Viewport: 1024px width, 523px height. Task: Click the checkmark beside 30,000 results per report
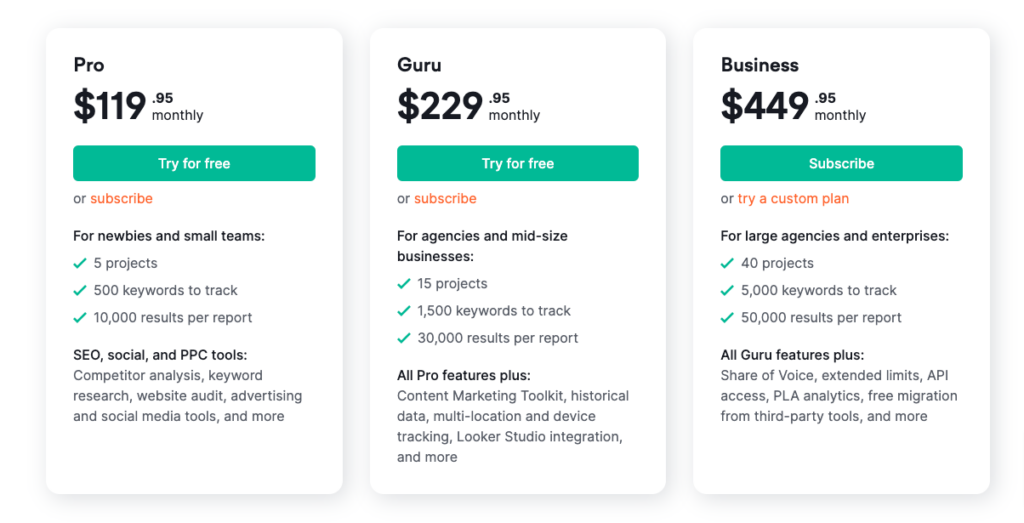pos(404,338)
